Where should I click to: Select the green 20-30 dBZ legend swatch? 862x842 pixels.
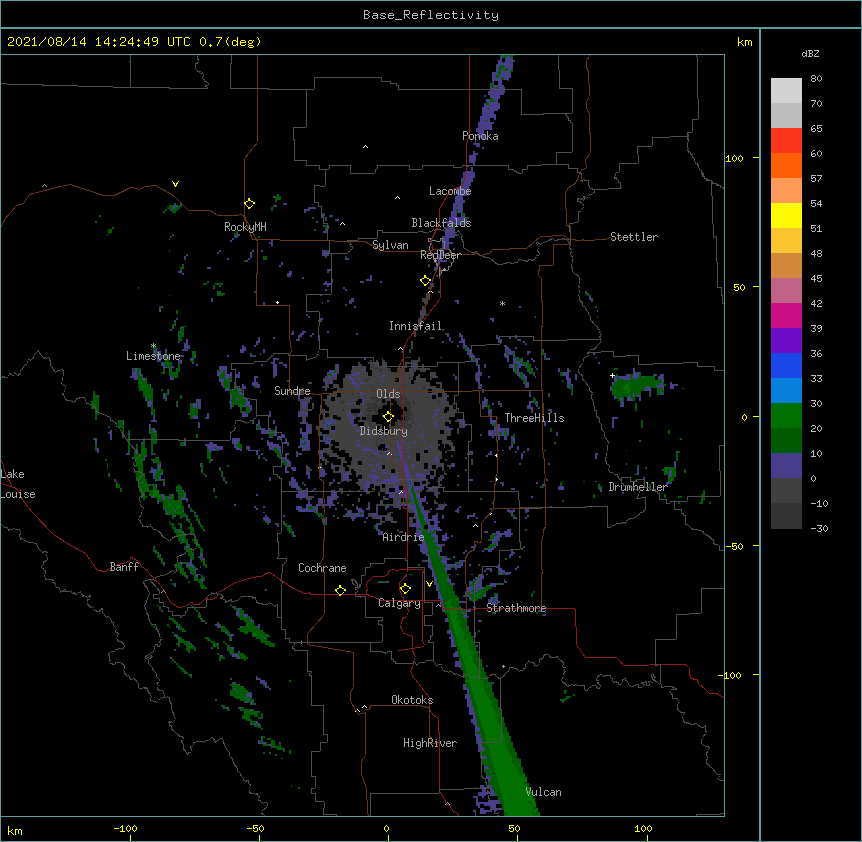786,416
